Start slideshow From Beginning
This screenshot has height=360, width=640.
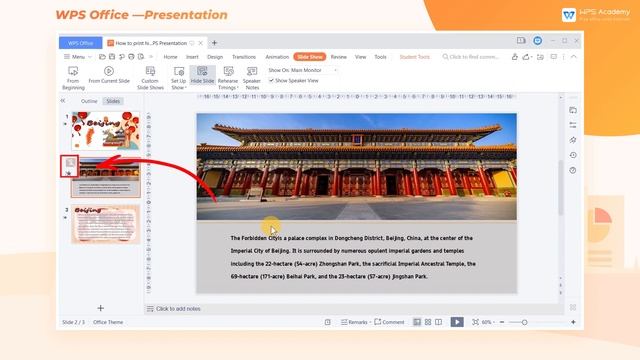tap(73, 77)
